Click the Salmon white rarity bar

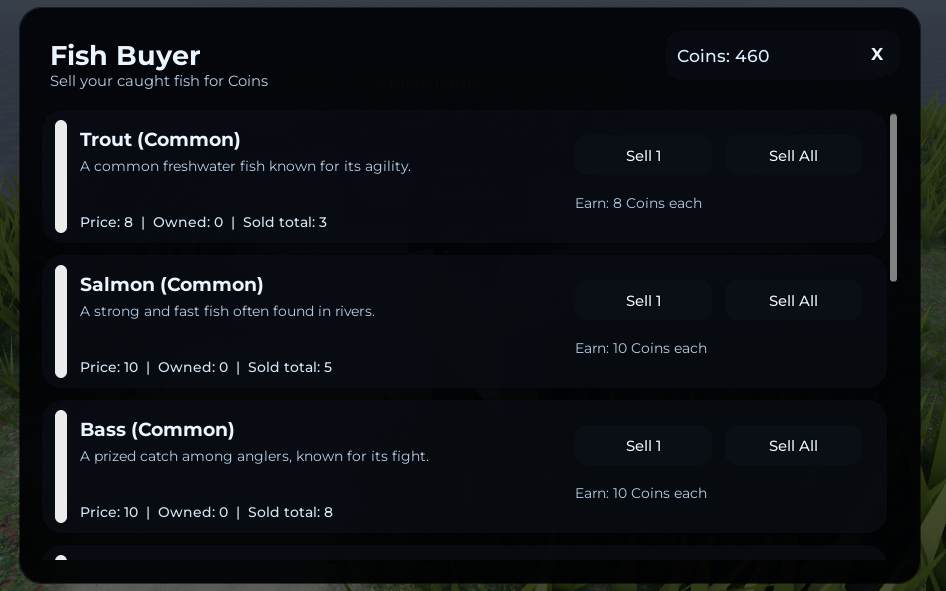tap(61, 321)
